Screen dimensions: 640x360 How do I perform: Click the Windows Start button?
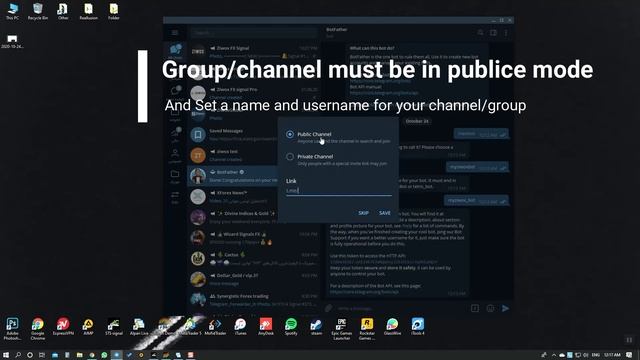pos(6,355)
